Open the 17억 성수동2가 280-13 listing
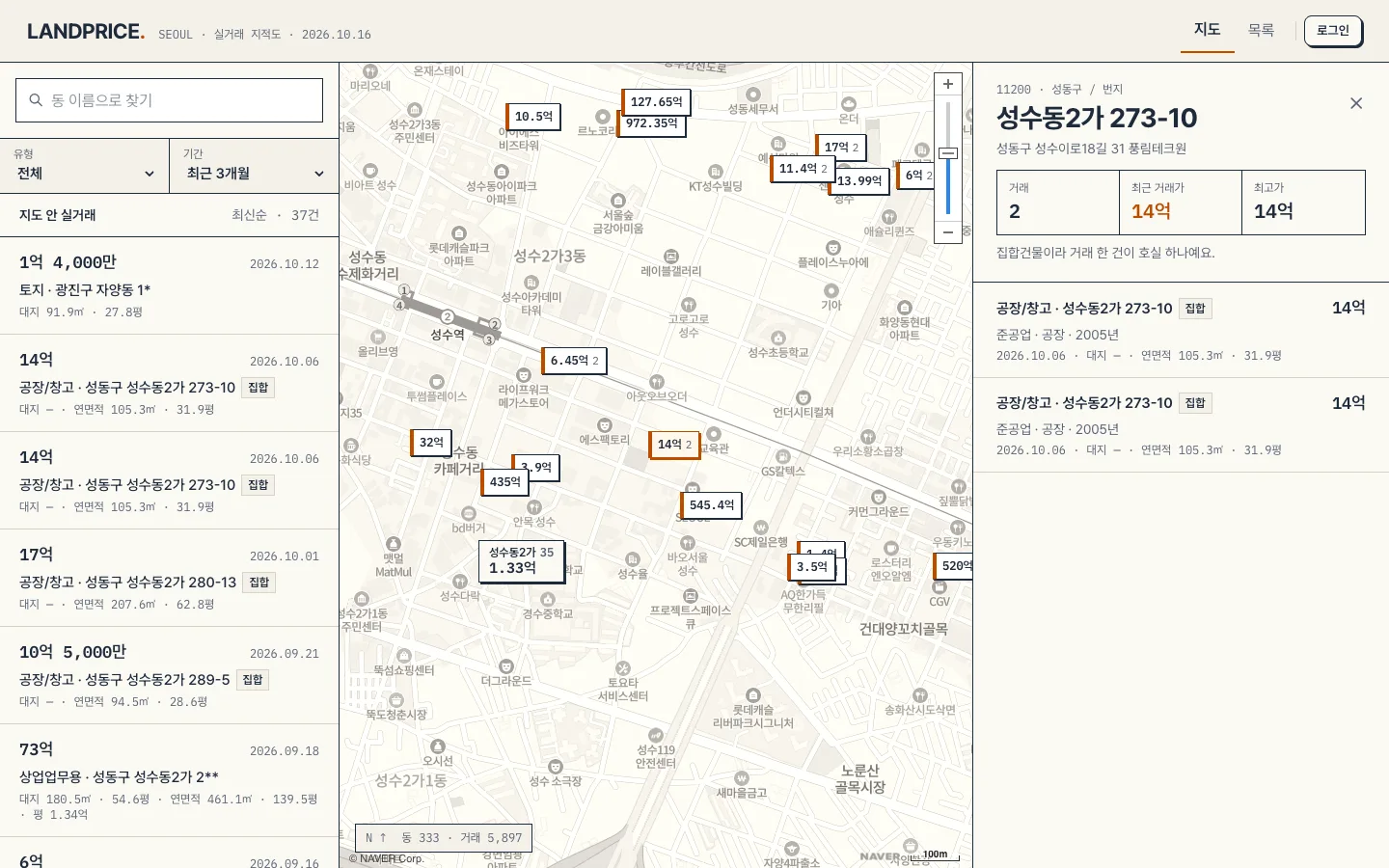 click(x=169, y=579)
